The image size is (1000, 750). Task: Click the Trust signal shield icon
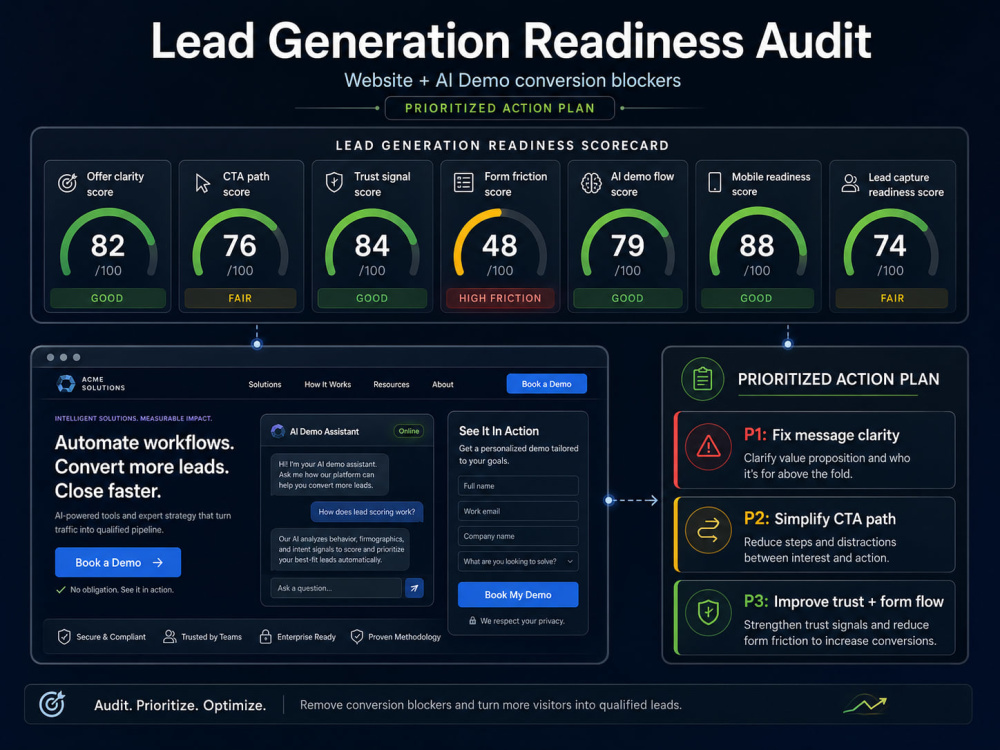tap(334, 182)
